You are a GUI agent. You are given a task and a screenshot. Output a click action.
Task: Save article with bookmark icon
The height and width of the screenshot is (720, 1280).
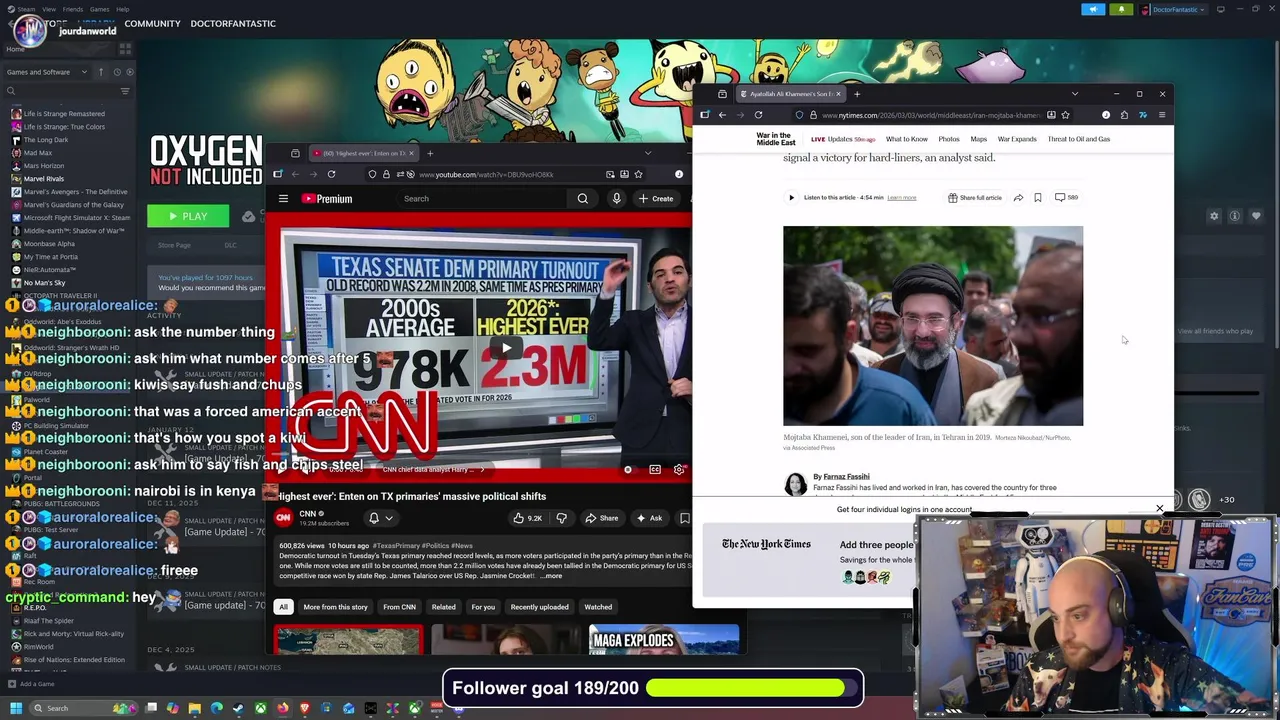(x=1037, y=198)
